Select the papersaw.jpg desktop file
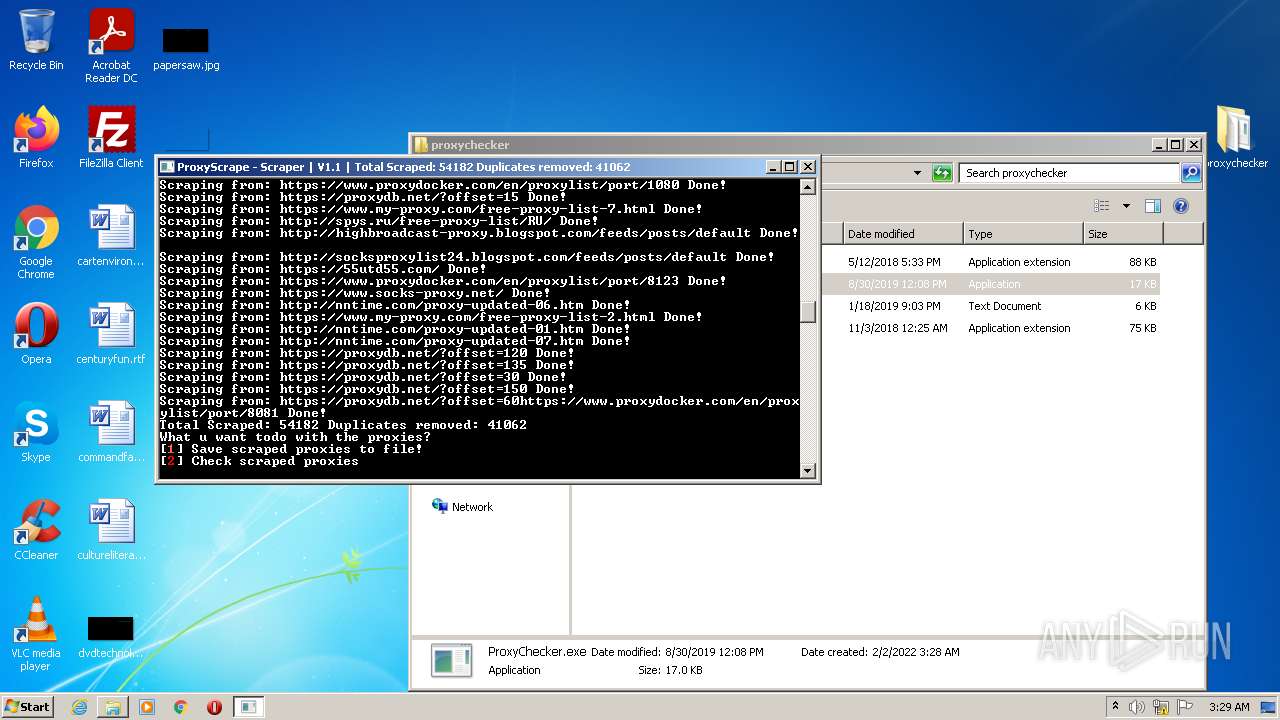 click(186, 48)
